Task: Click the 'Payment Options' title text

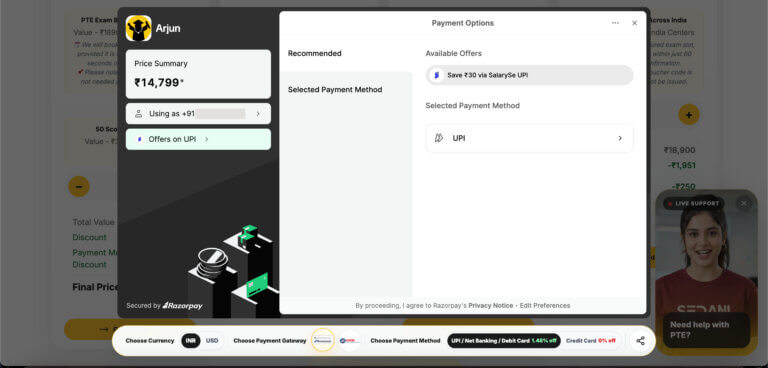Action: [x=462, y=23]
